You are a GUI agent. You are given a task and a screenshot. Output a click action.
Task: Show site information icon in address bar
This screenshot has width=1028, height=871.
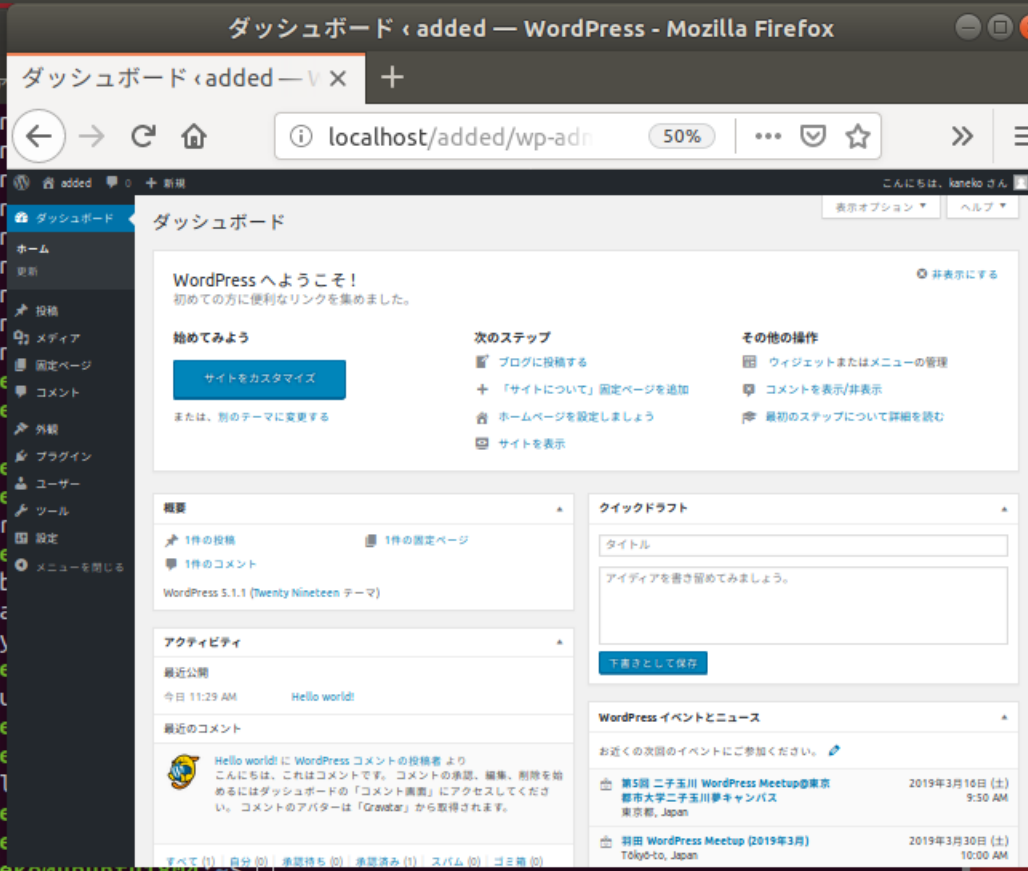(x=301, y=136)
